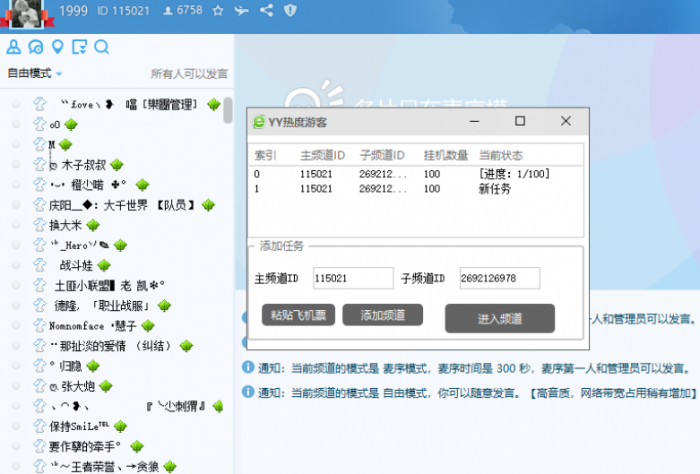
Task: Click the 子频道ID input field
Action: point(499,278)
